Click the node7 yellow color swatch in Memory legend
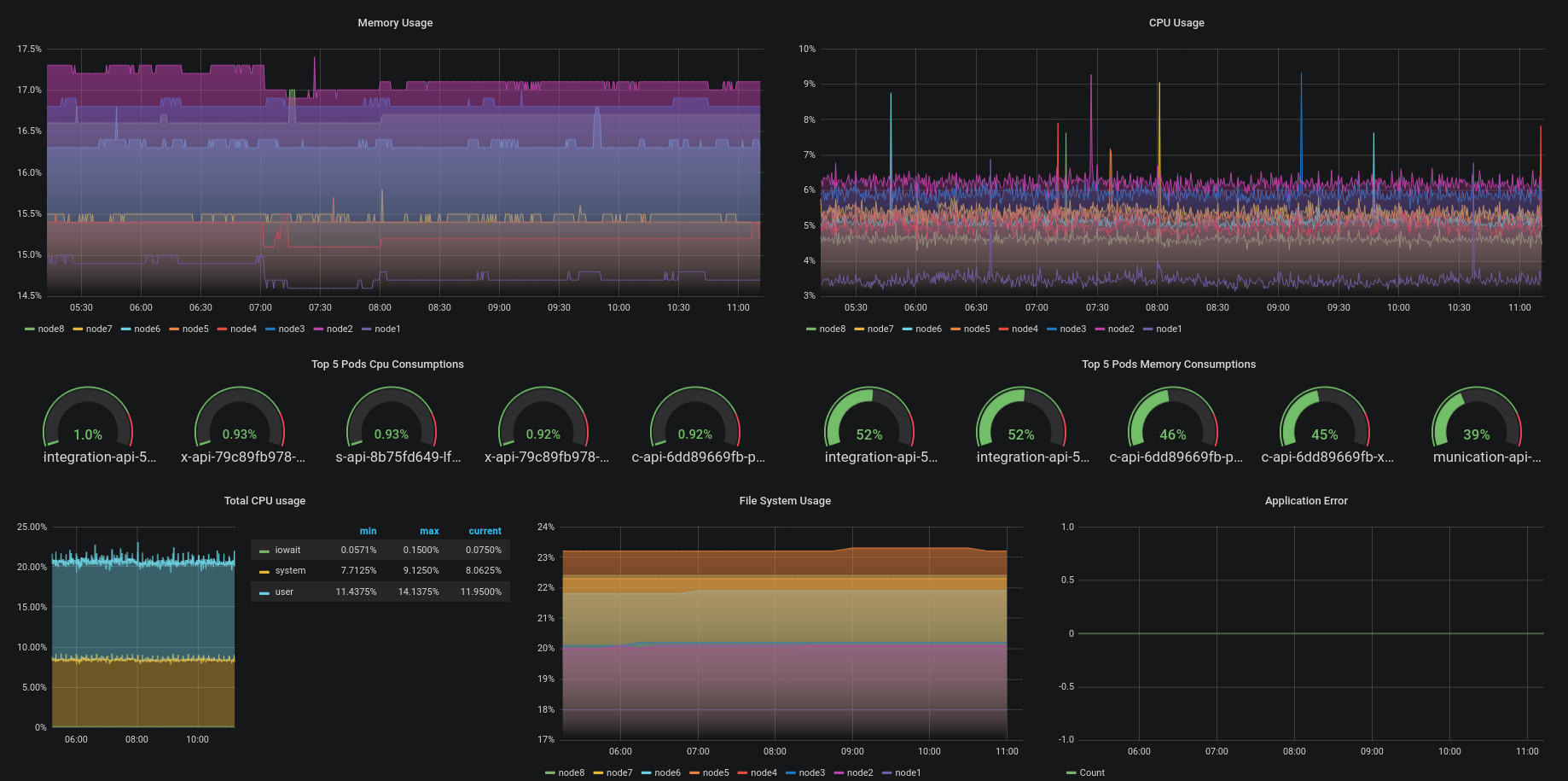The height and width of the screenshot is (781, 1568). click(x=78, y=329)
